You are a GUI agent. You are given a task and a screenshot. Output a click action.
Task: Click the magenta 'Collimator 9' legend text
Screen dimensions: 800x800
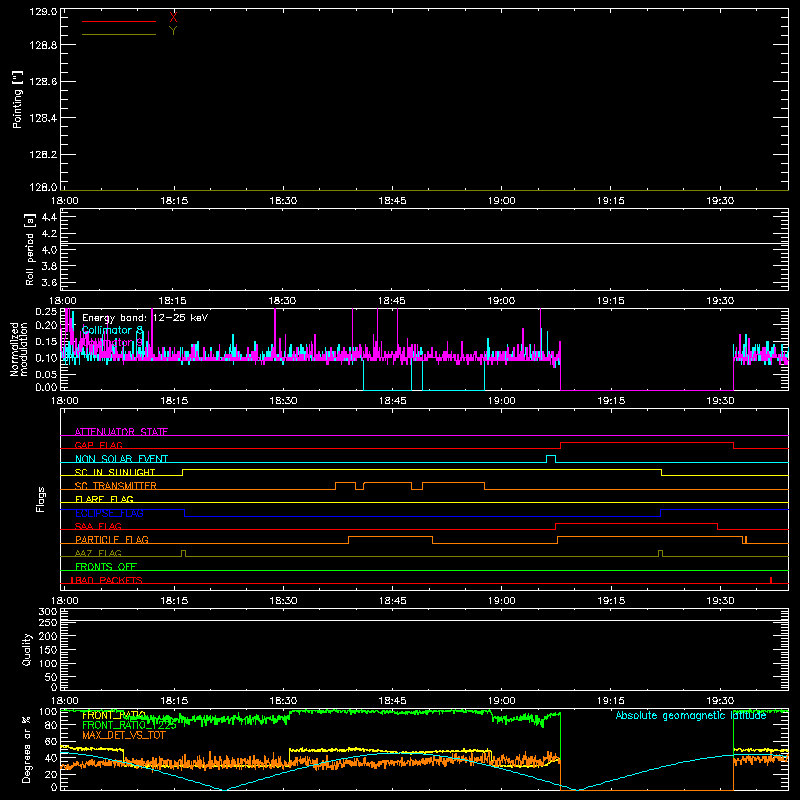(x=112, y=343)
